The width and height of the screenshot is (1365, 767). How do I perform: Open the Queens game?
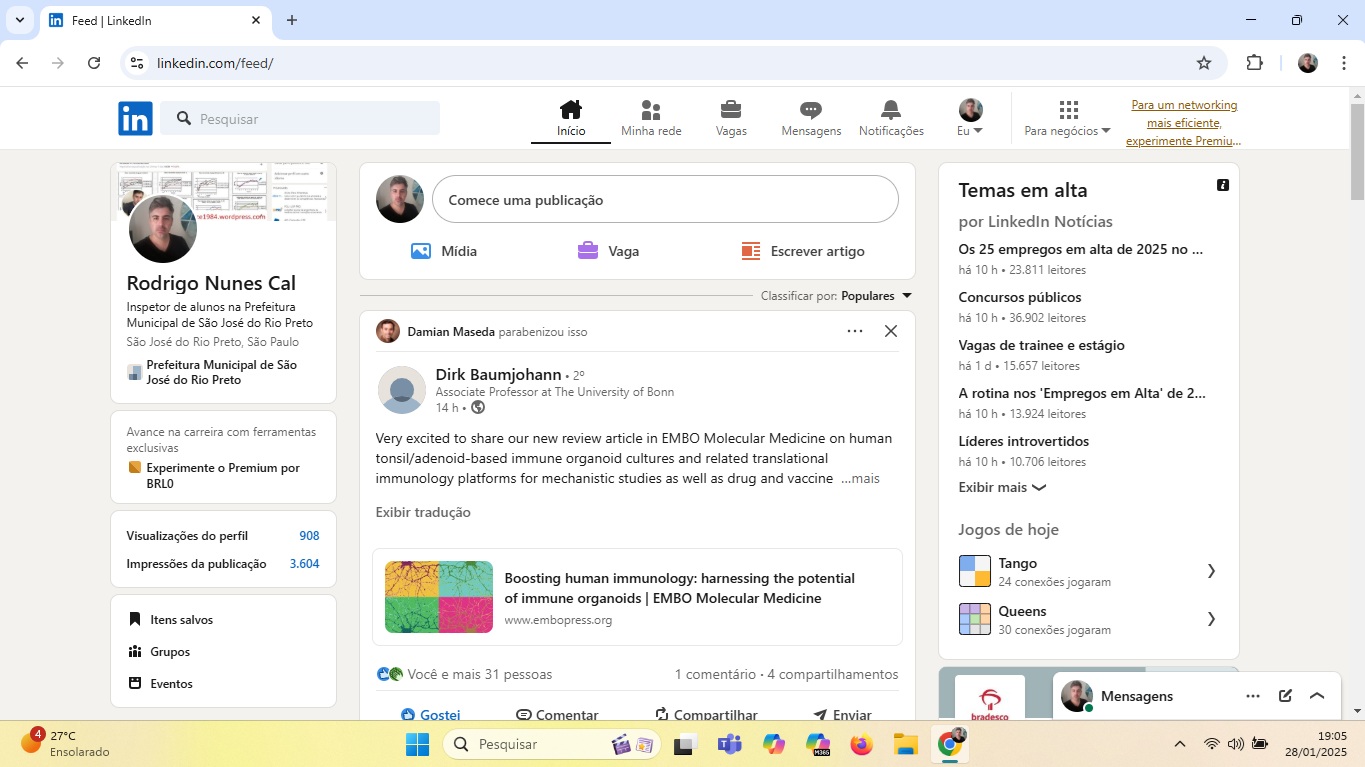click(x=1088, y=619)
